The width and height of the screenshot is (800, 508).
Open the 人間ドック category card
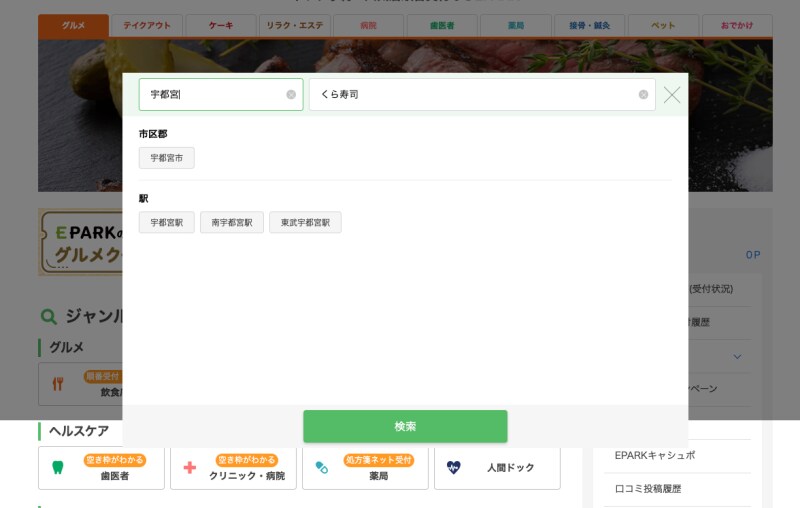[x=497, y=468]
